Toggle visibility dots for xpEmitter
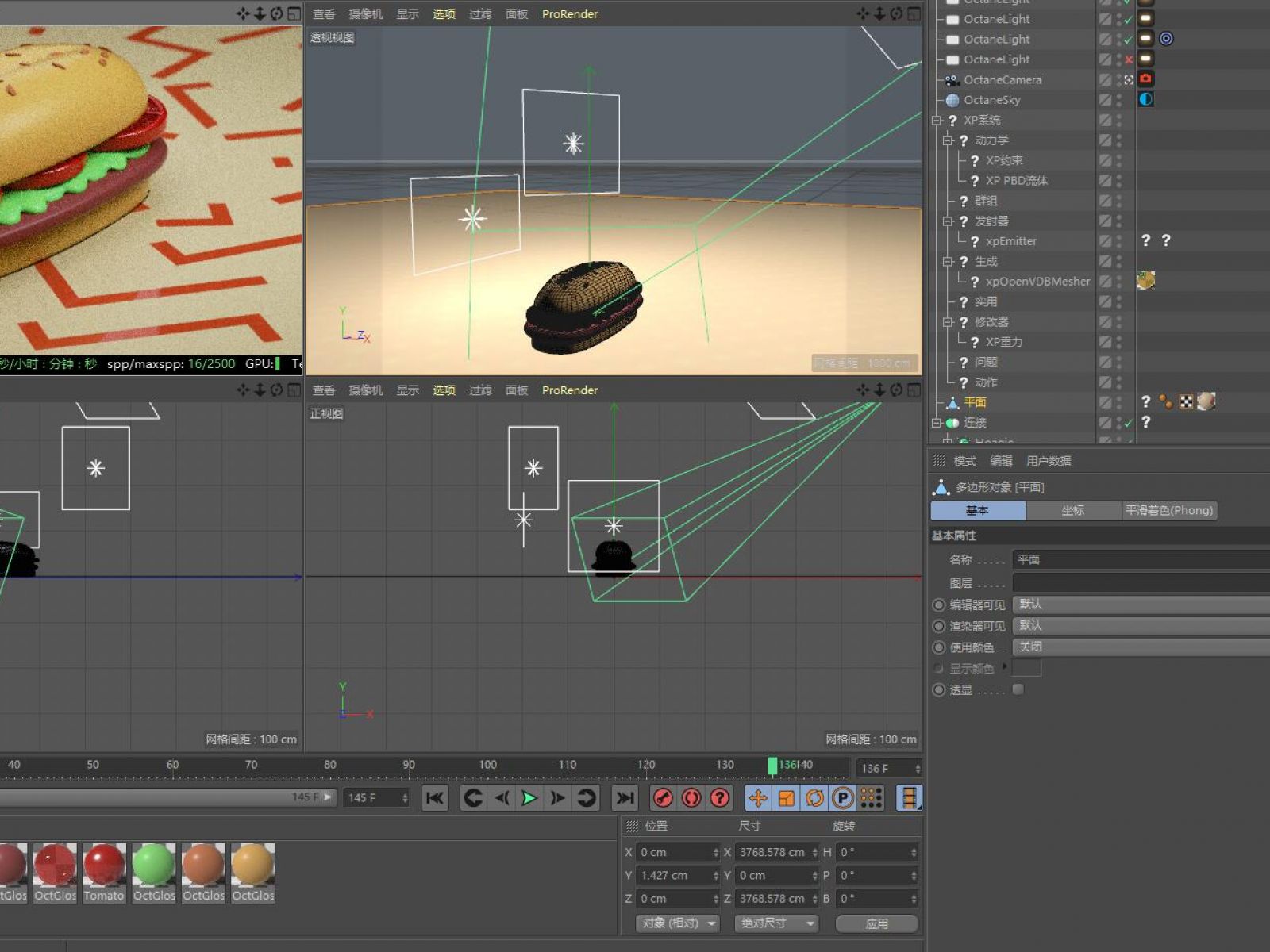The image size is (1270, 952). 1119,240
